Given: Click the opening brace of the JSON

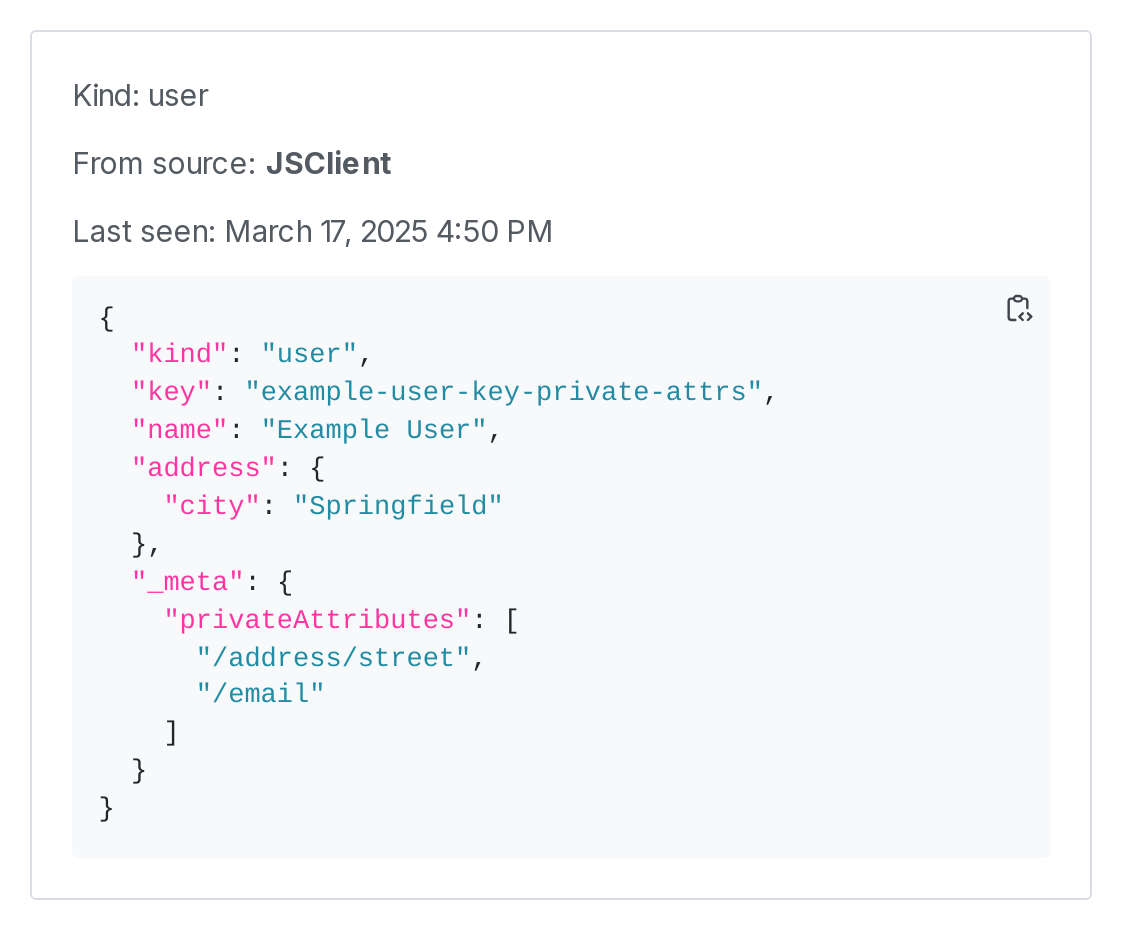Looking at the screenshot, I should tap(106, 317).
